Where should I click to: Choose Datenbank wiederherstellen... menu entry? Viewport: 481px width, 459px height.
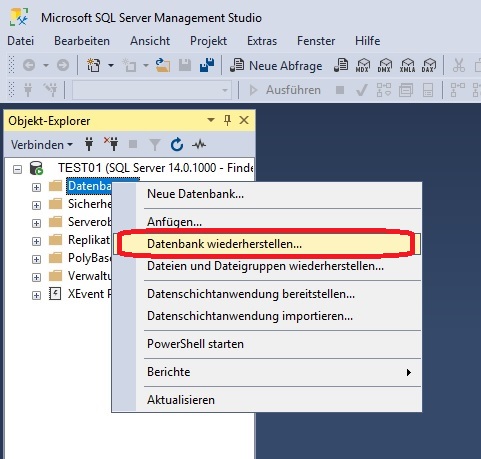[267, 244]
